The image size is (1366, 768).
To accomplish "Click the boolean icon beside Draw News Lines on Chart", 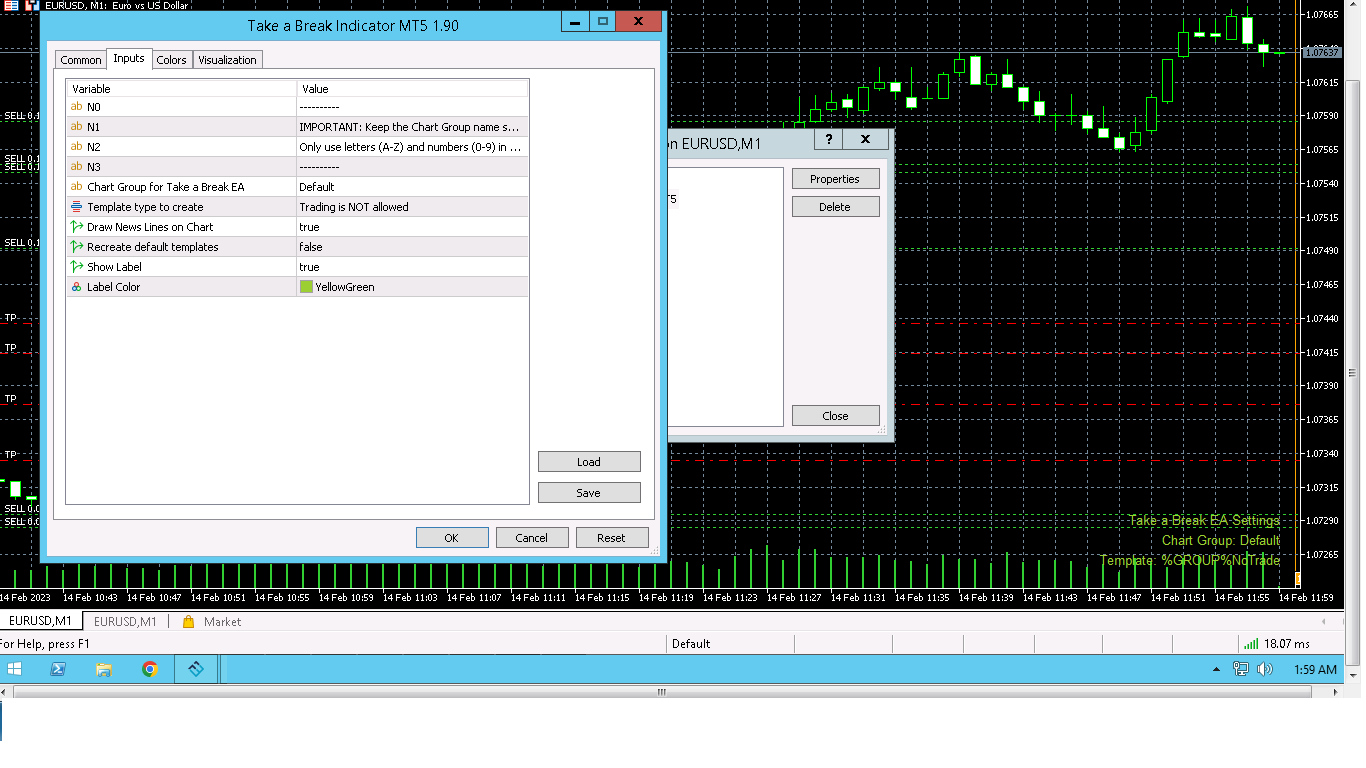I will pos(77,227).
